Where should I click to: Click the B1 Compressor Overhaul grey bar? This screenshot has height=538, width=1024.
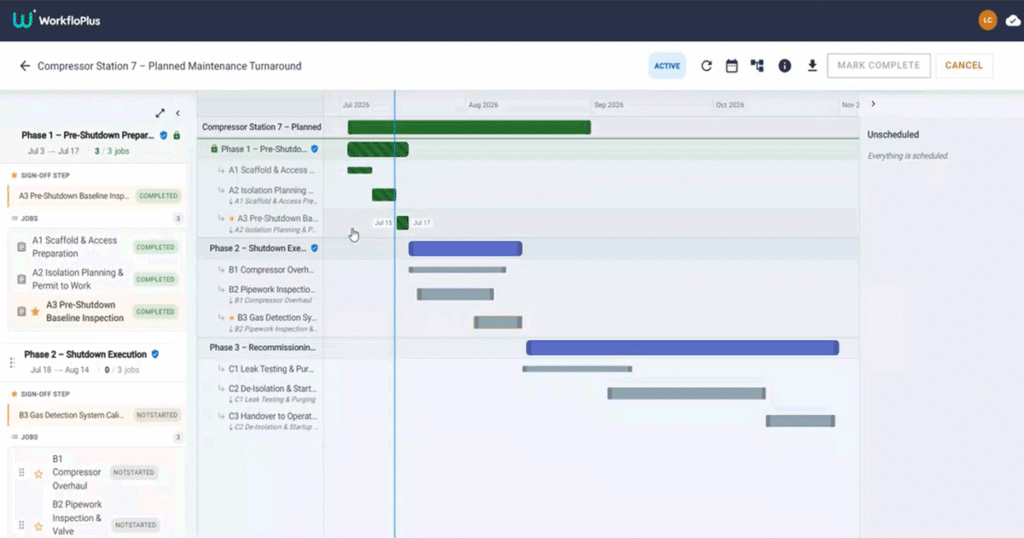pyautogui.click(x=457, y=270)
